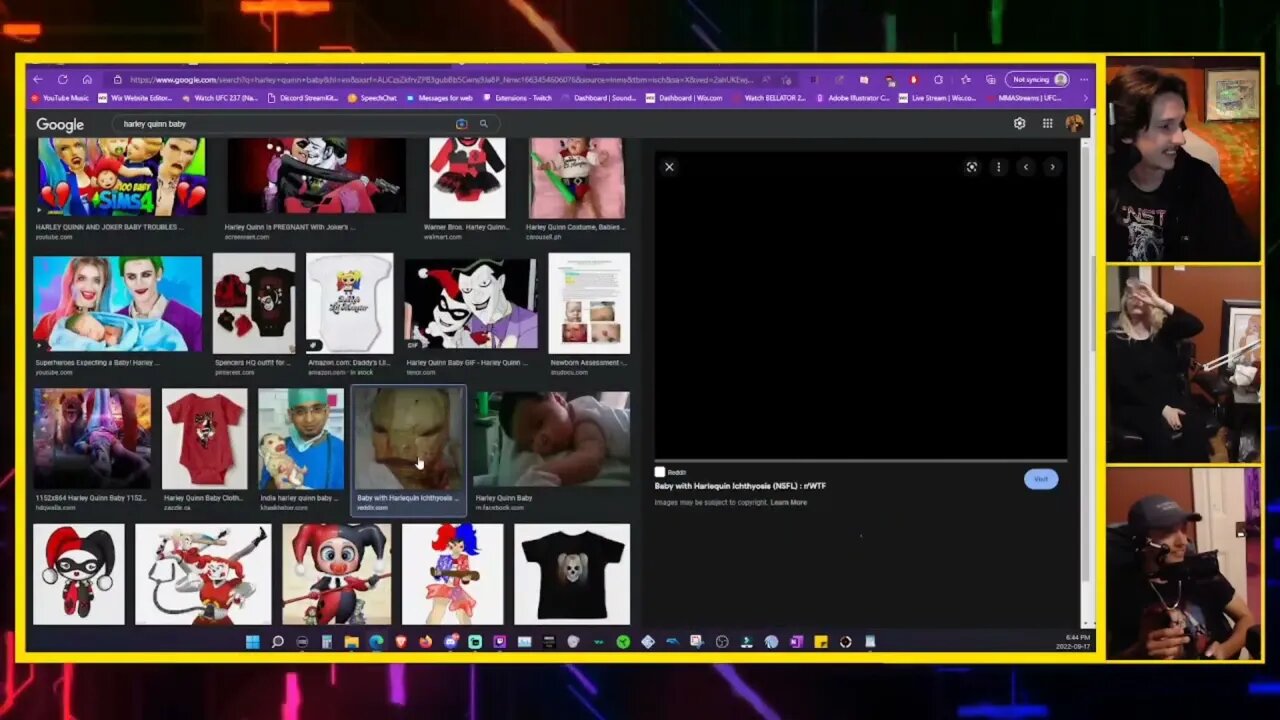Open the Google account avatar
1280x720 pixels.
1074,124
